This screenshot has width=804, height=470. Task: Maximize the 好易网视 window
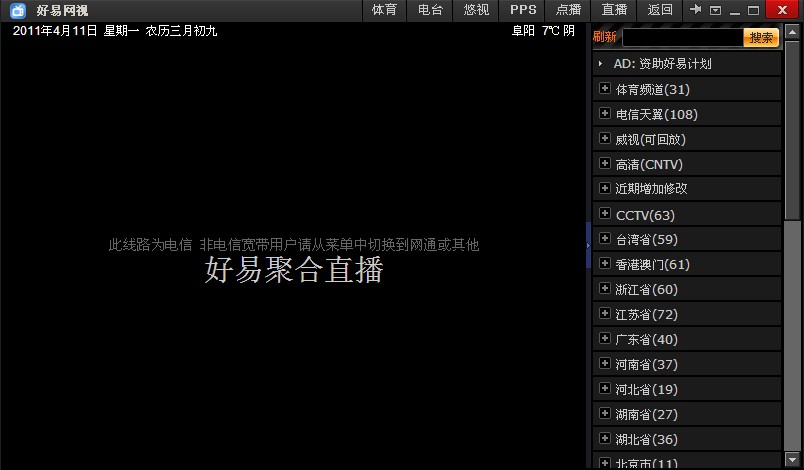(x=753, y=10)
